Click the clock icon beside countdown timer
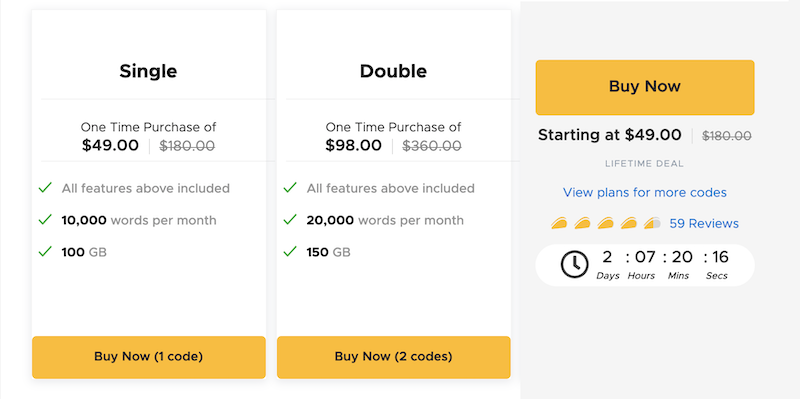 tap(574, 265)
